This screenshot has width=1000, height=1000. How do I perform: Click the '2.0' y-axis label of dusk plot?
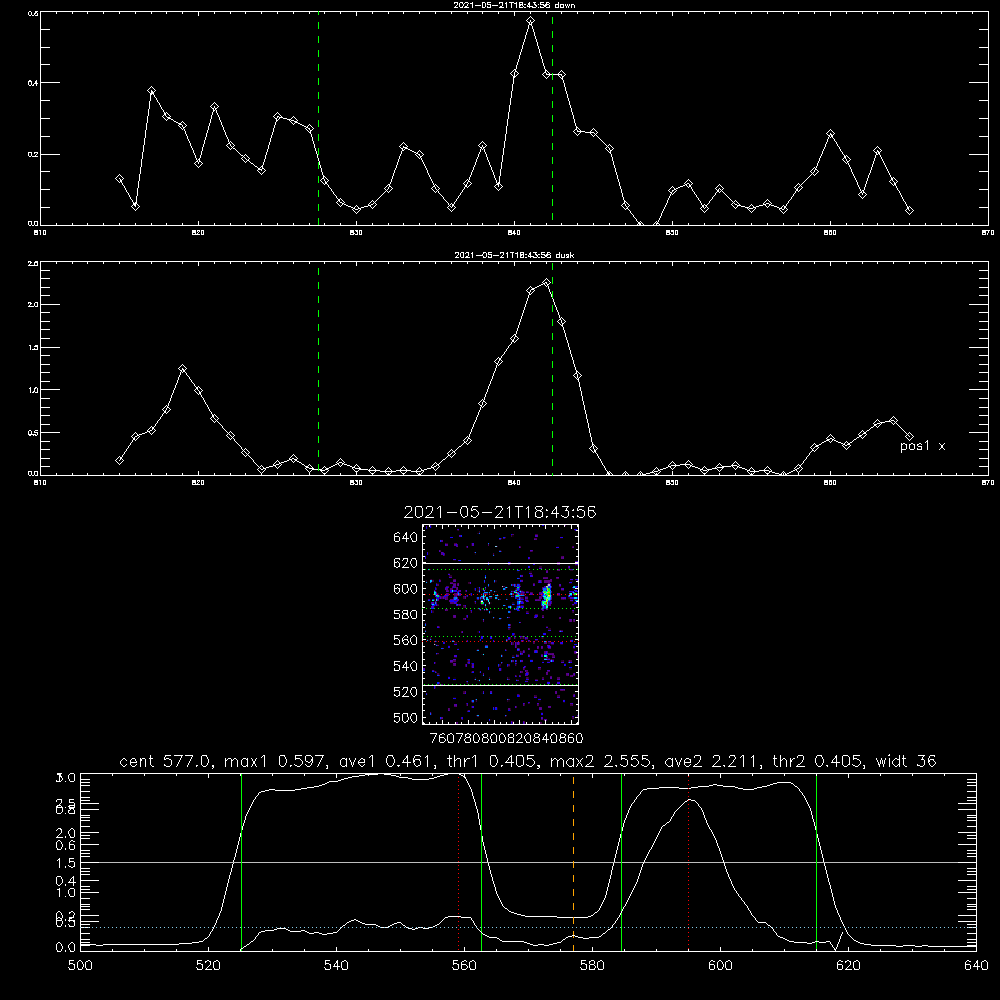pyautogui.click(x=34, y=305)
